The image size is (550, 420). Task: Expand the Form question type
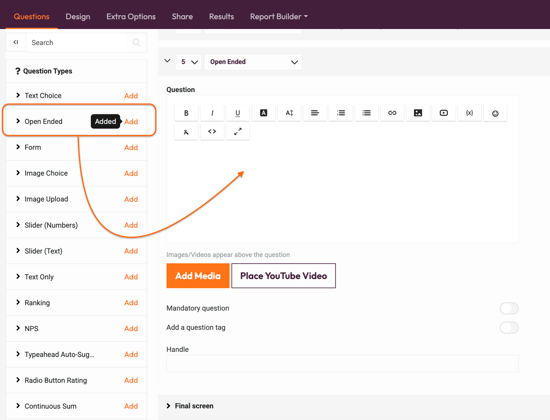click(x=18, y=147)
